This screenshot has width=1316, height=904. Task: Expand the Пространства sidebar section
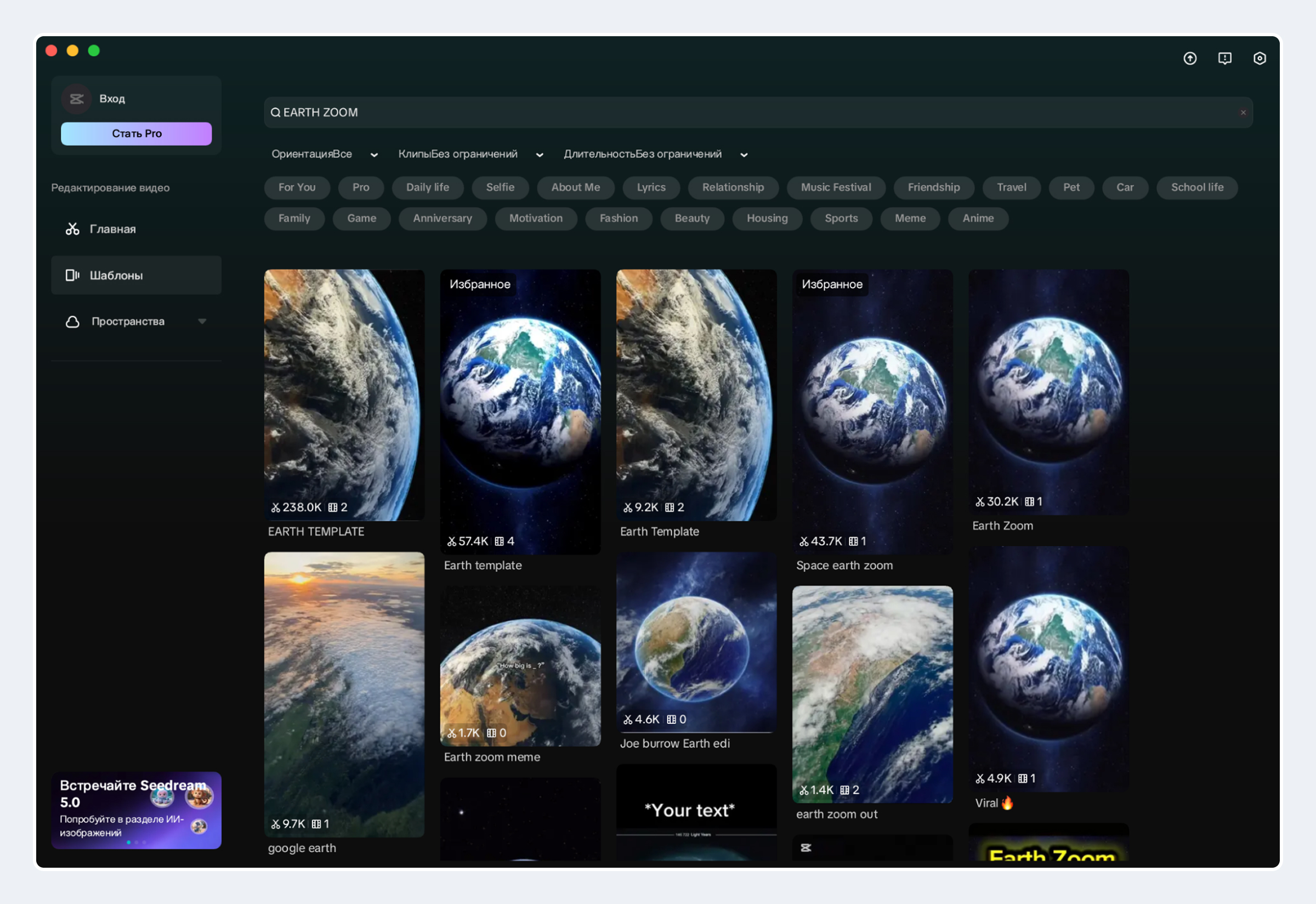(202, 322)
